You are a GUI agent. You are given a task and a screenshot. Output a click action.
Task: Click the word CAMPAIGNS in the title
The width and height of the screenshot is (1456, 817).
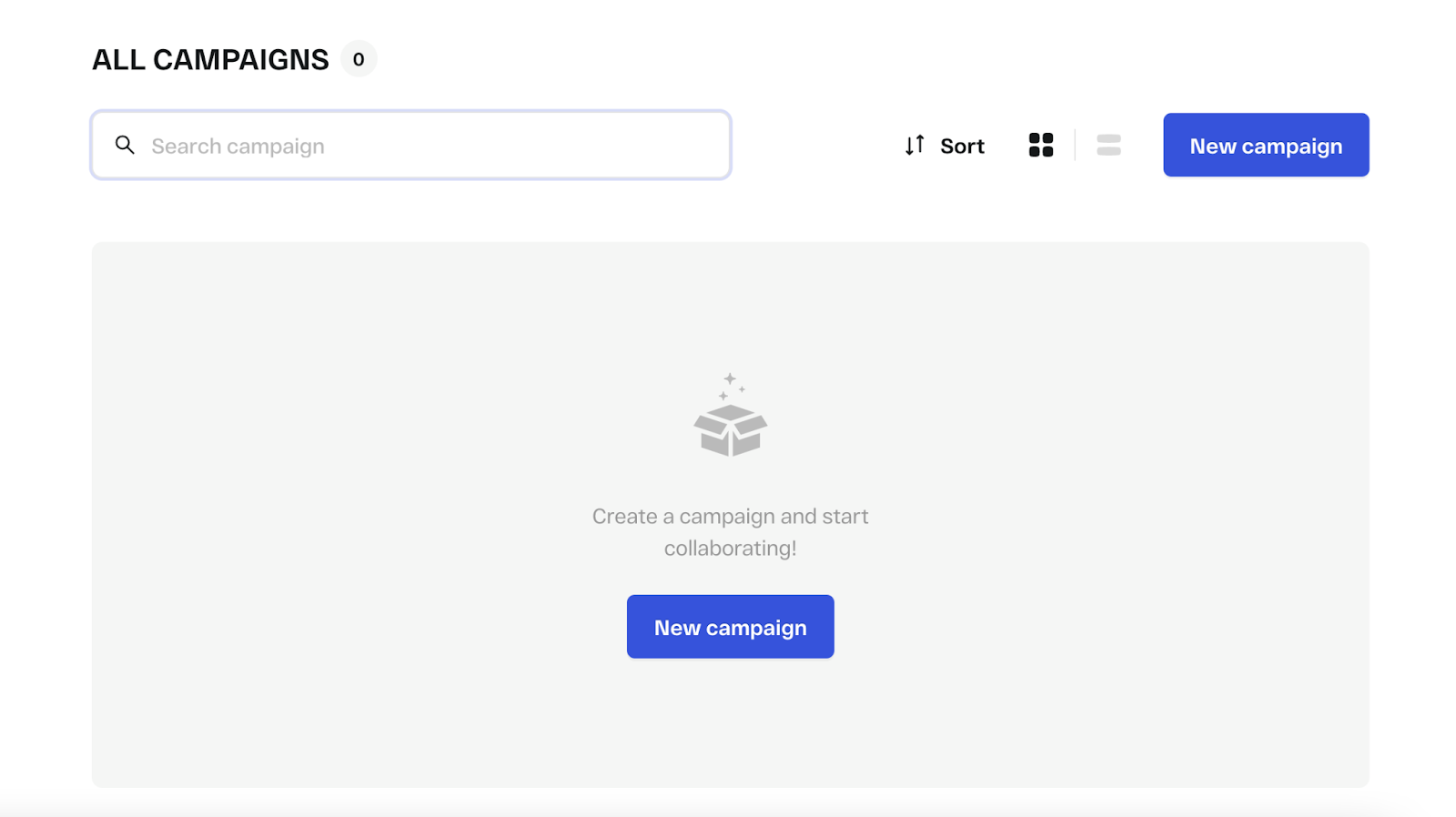(240, 60)
